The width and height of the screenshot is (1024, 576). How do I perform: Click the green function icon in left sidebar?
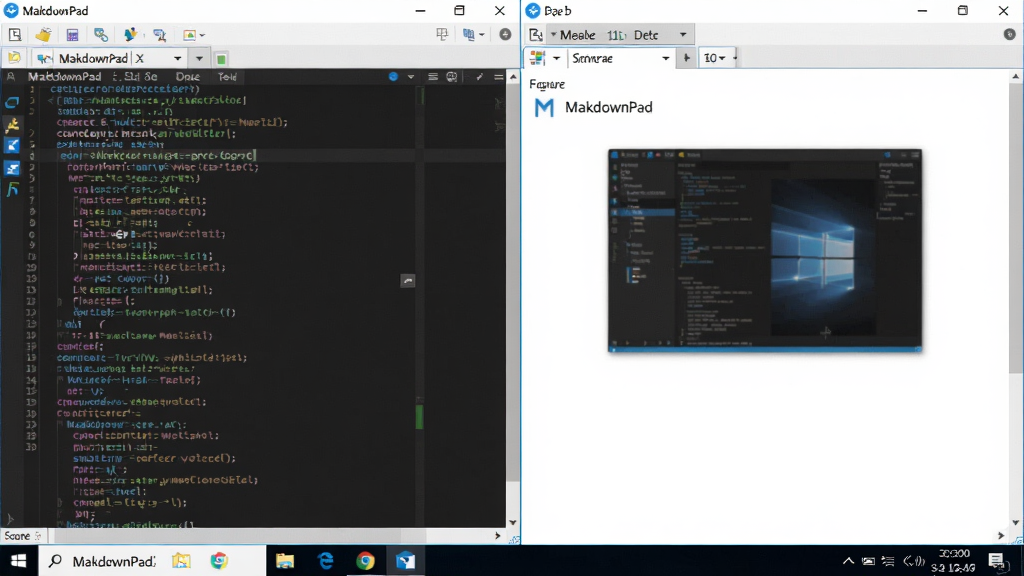12,190
